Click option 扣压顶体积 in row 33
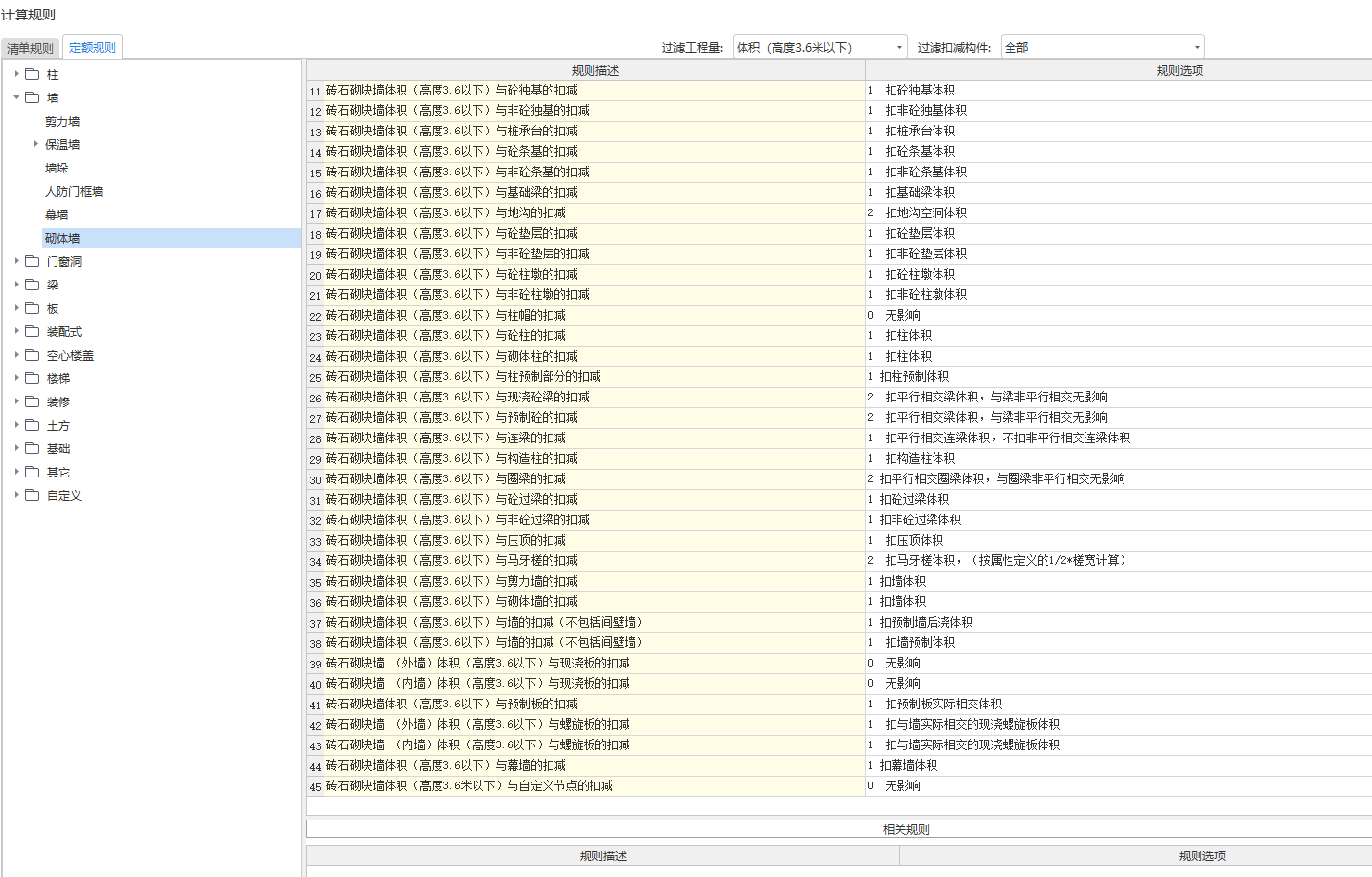The height and width of the screenshot is (877, 1372). pyautogui.click(x=914, y=541)
